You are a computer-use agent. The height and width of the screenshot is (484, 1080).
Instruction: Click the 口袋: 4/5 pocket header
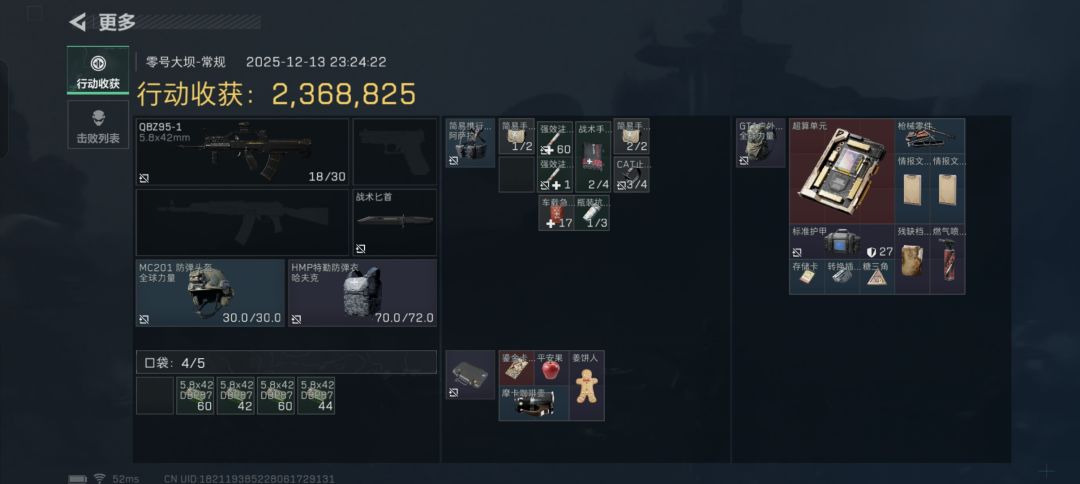(286, 362)
